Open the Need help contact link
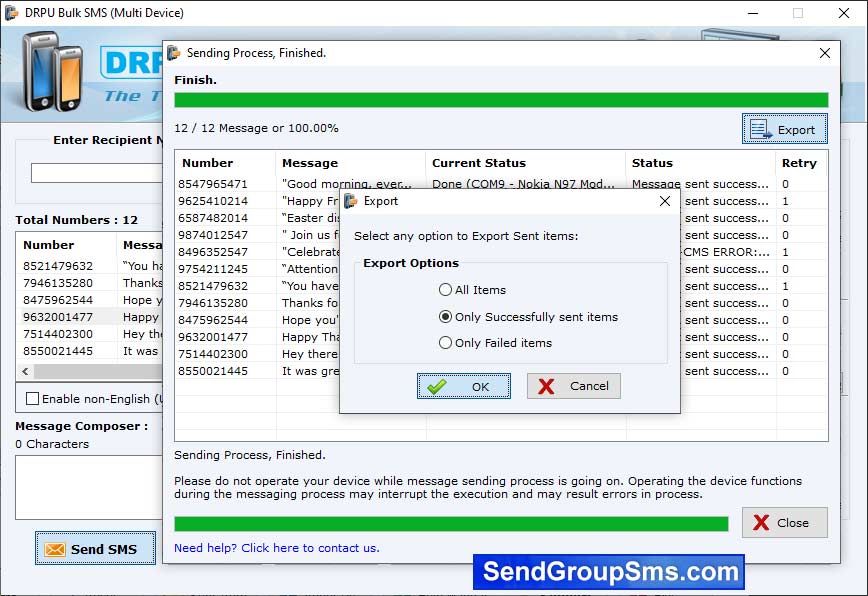 click(x=276, y=548)
